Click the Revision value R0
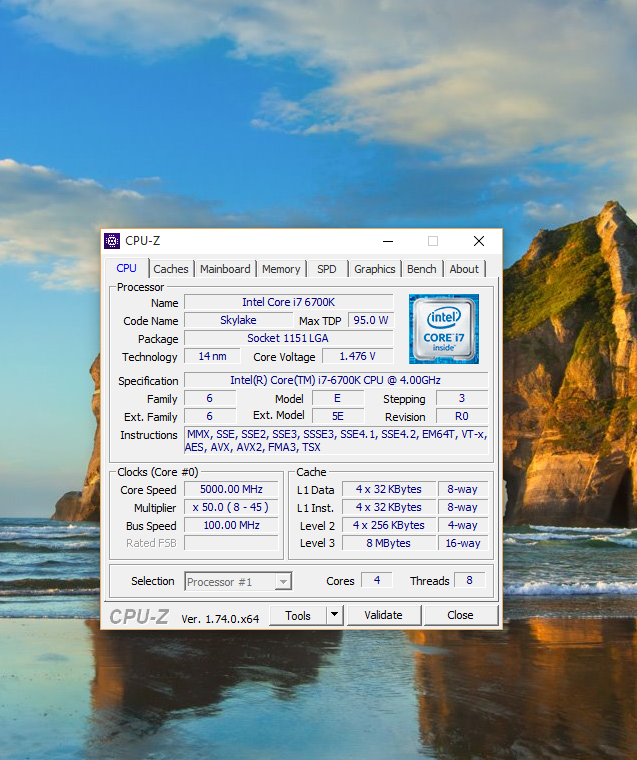 462,416
